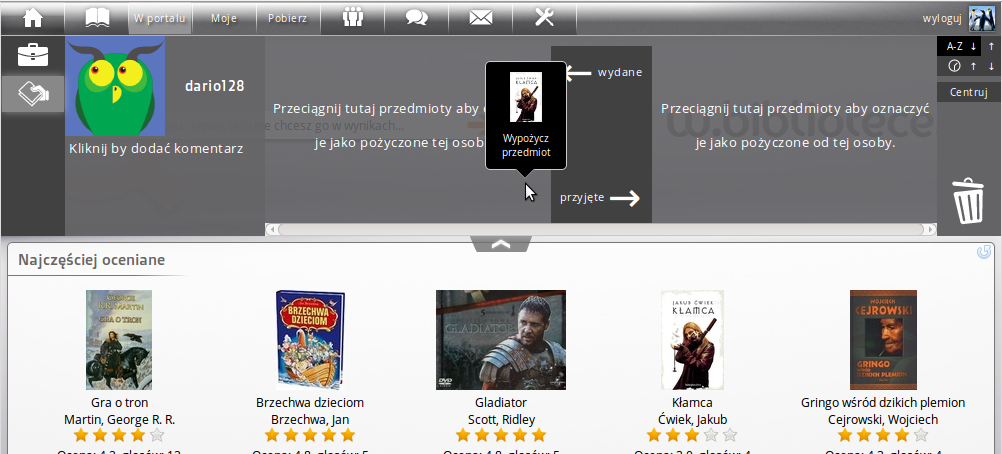
Task: Select the briefcase icon in sidebar
Action: (x=32, y=55)
